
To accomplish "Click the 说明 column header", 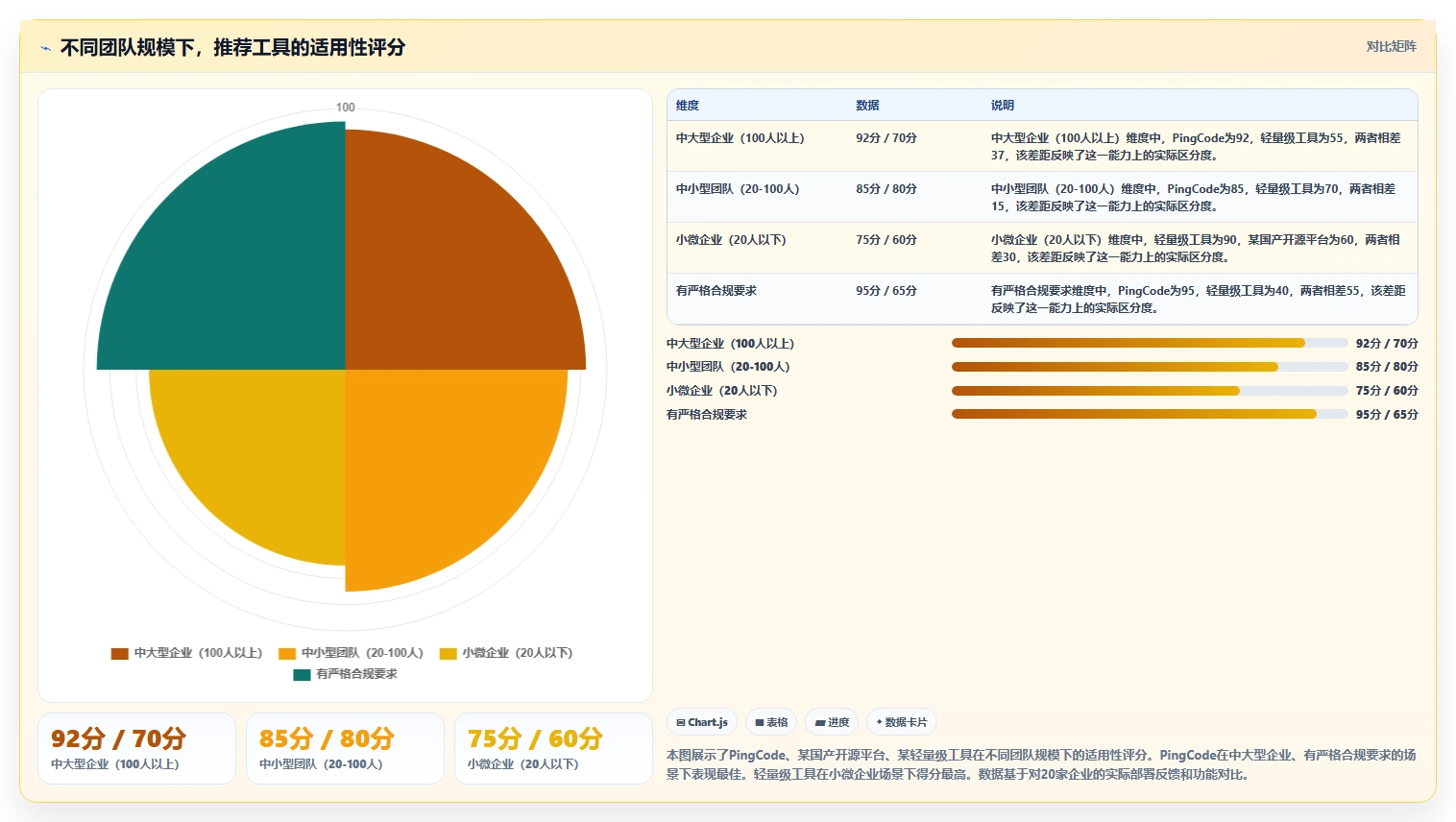I will 1003,106.
